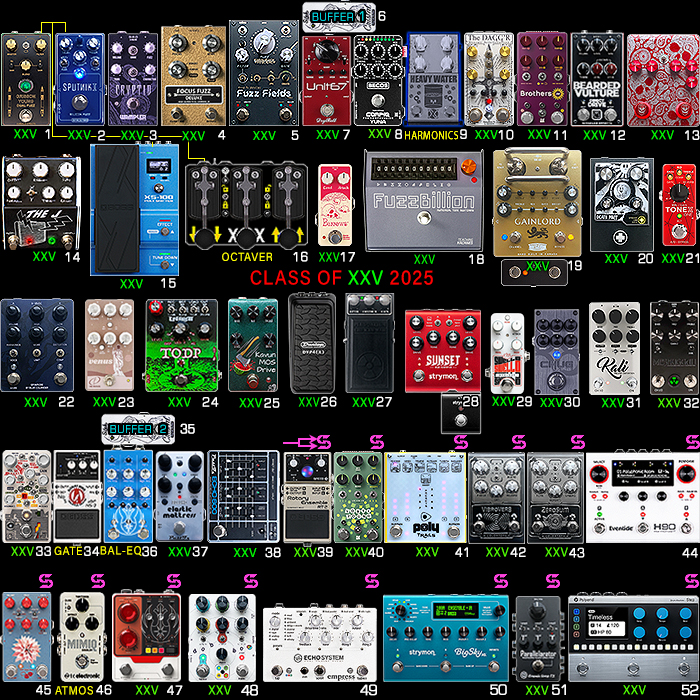Click the yellow 'ATMOS' label
This screenshot has height=700, width=700.
coord(74,690)
